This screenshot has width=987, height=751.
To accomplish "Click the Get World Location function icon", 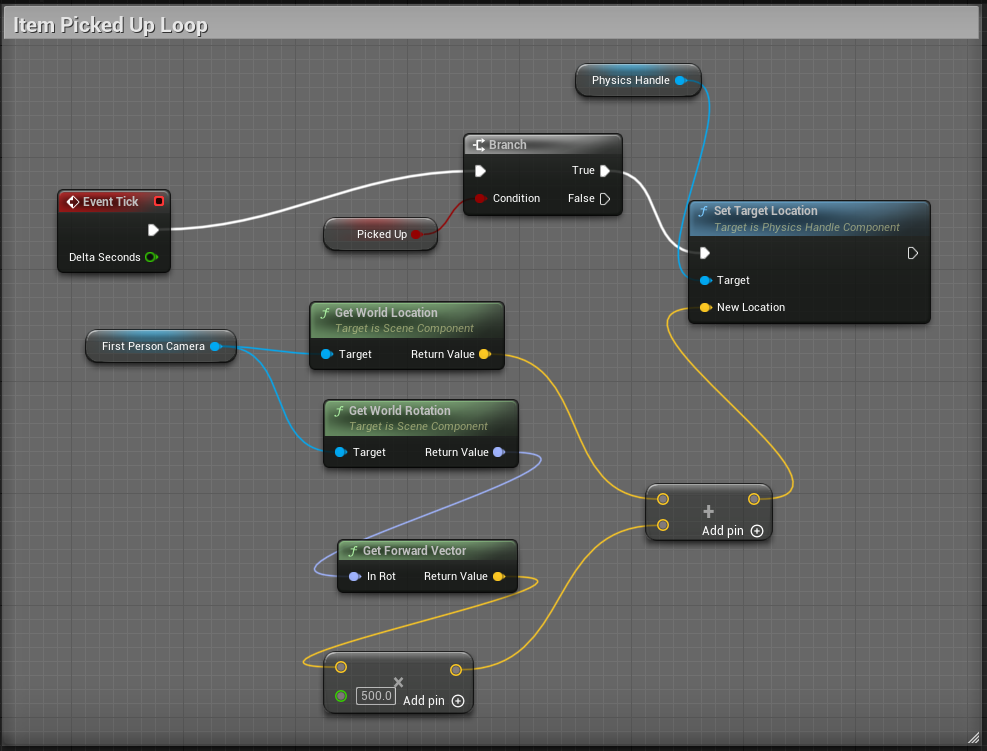I will [x=324, y=313].
